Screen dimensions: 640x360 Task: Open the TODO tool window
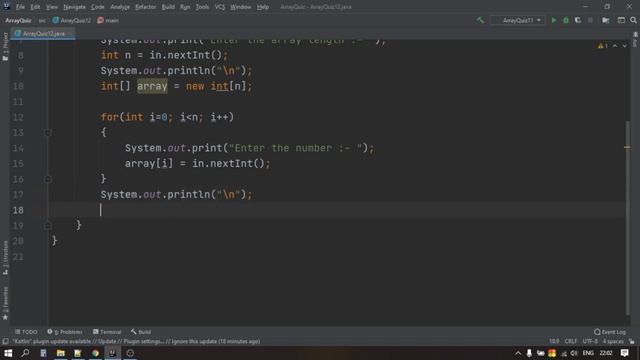pyautogui.click(x=26, y=332)
